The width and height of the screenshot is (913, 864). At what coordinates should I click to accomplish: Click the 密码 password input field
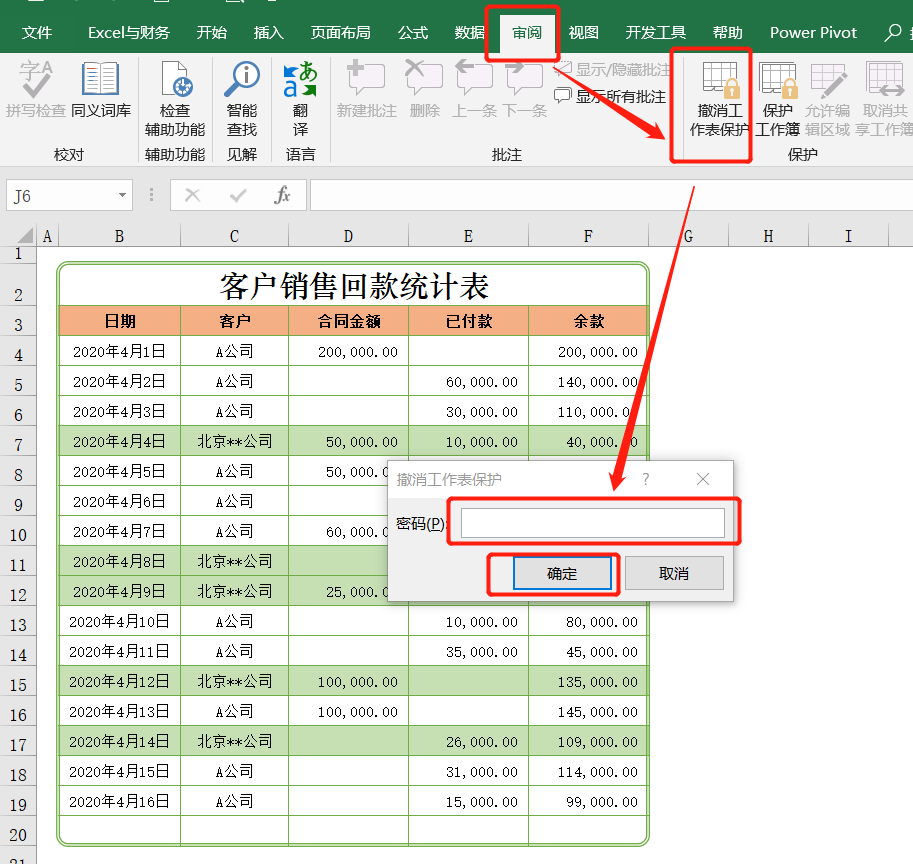(593, 523)
